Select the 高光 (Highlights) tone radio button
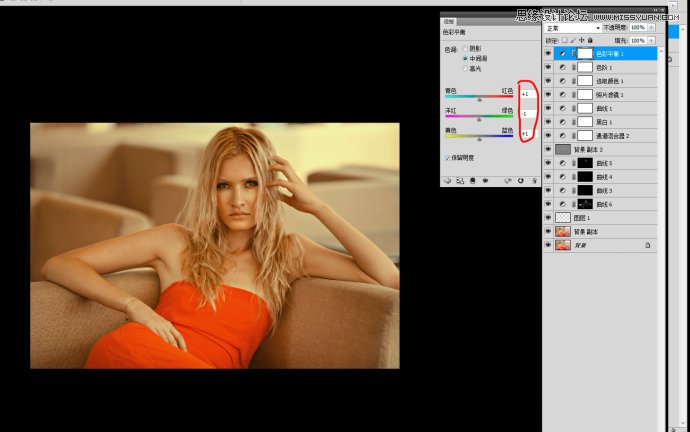 [465, 69]
